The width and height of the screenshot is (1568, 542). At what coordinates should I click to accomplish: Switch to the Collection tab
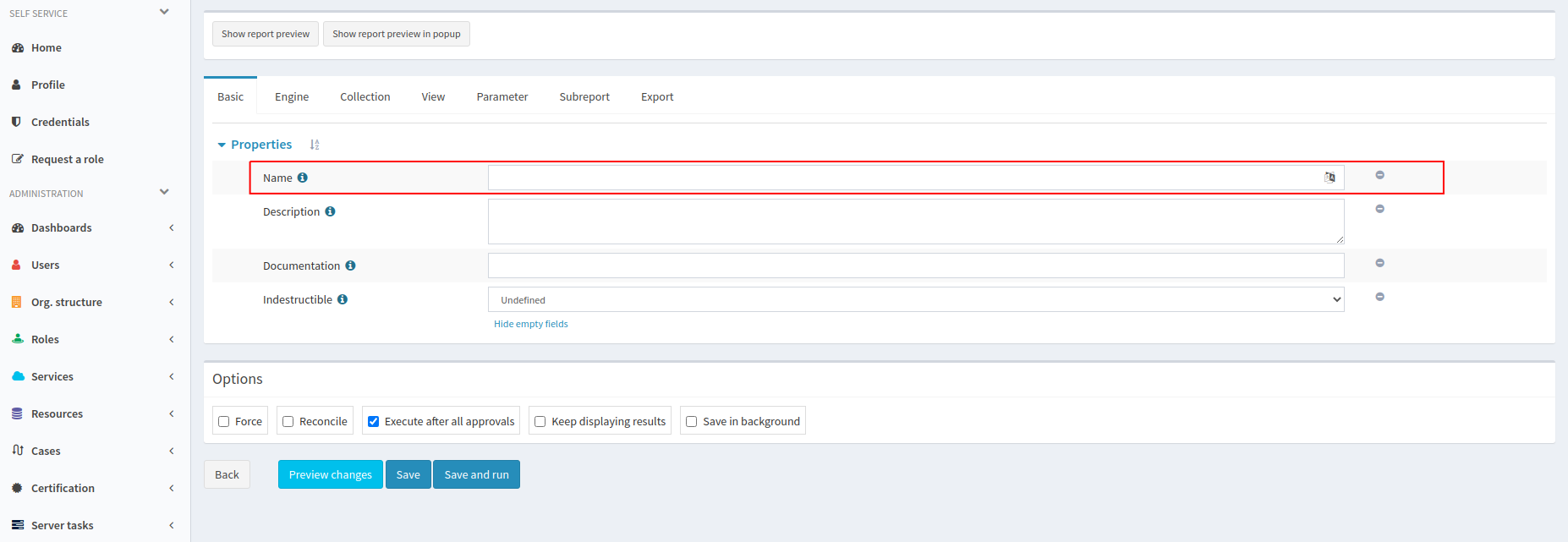(x=365, y=96)
